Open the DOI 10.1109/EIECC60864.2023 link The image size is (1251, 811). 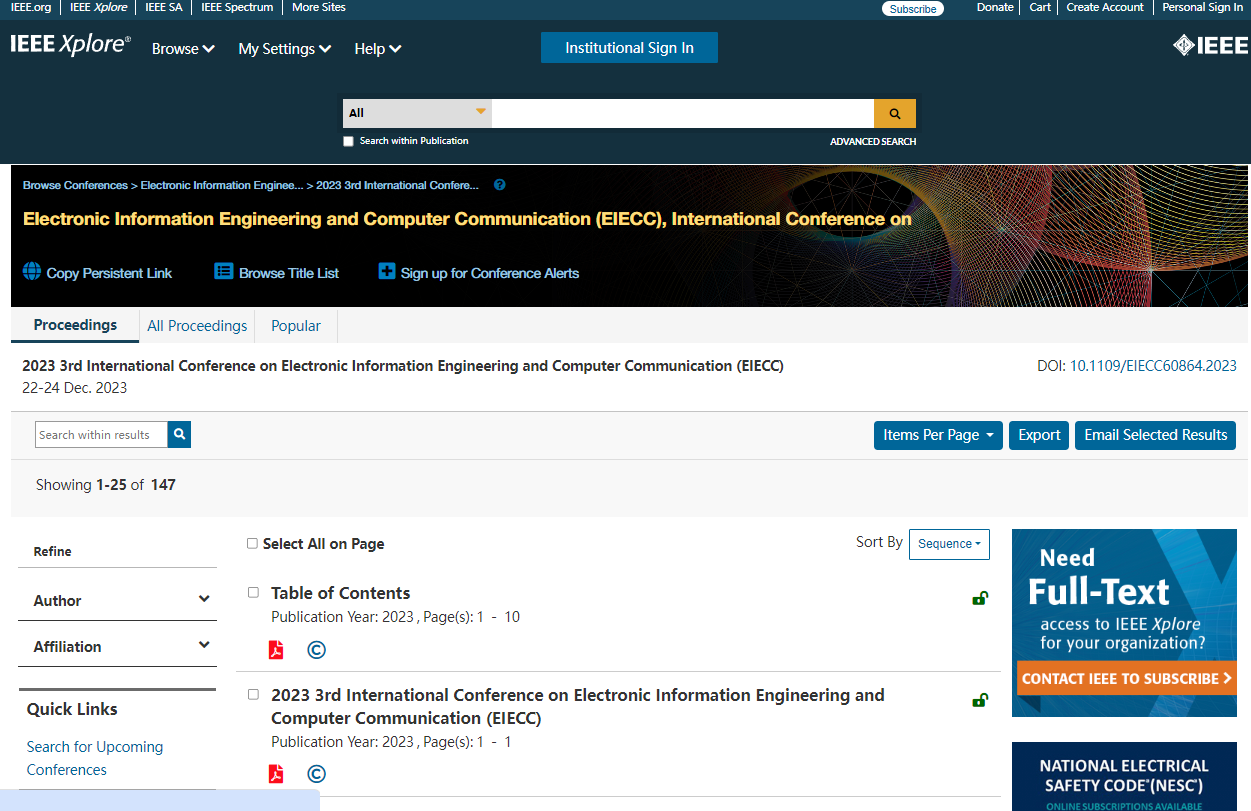pos(1153,366)
